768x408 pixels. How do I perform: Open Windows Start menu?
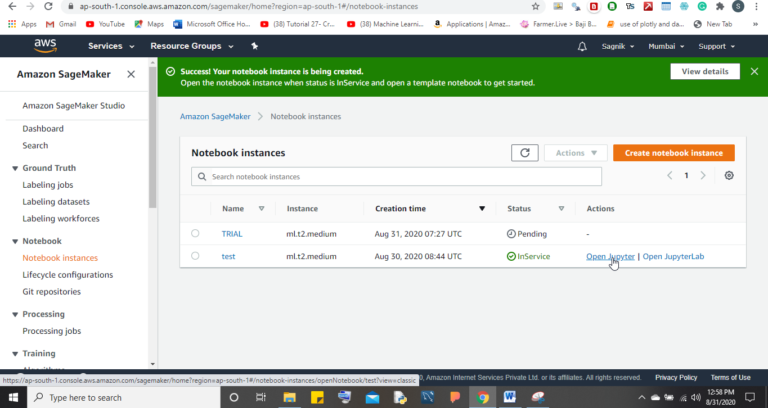(x=13, y=397)
